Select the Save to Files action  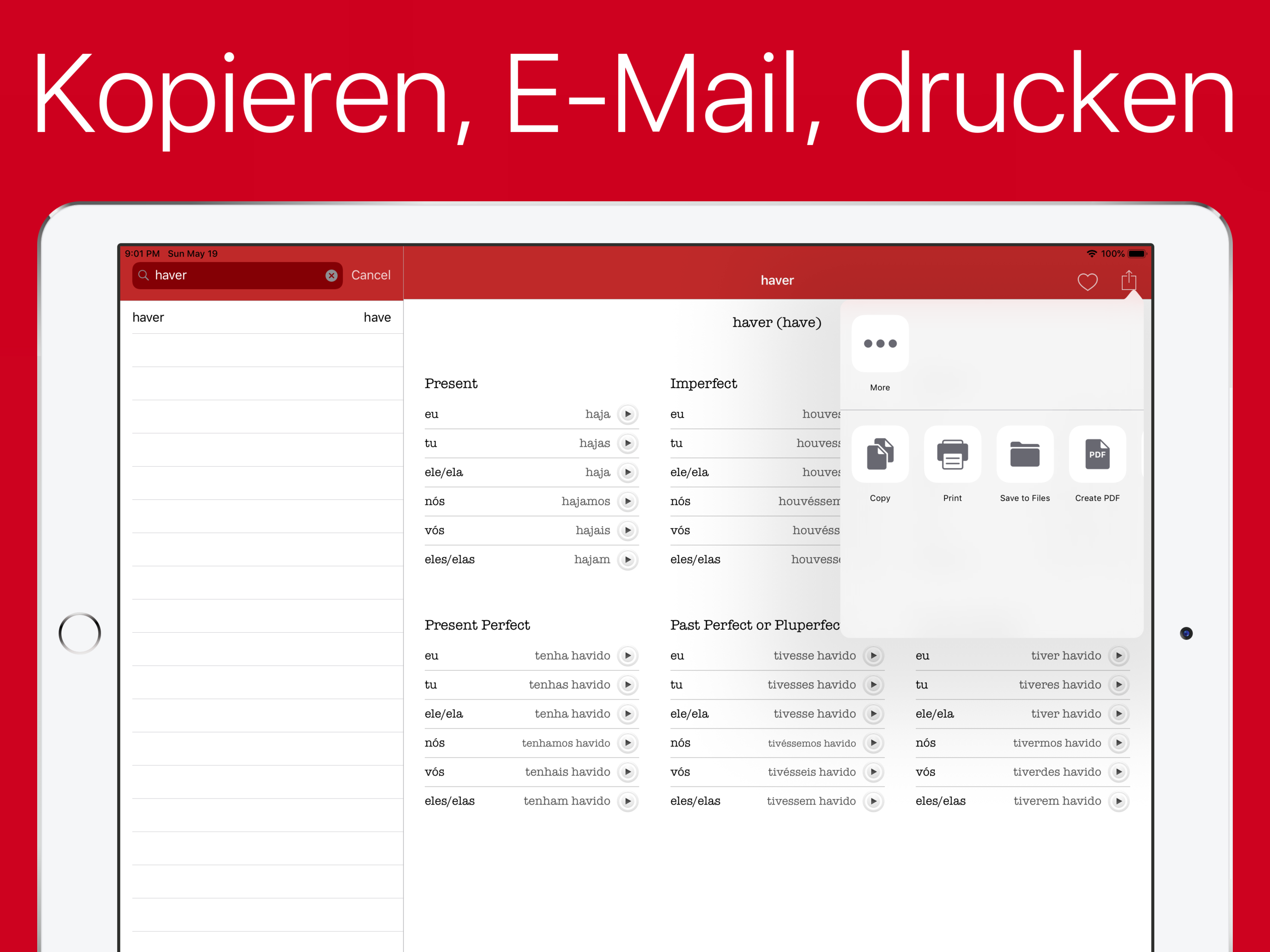click(1025, 454)
